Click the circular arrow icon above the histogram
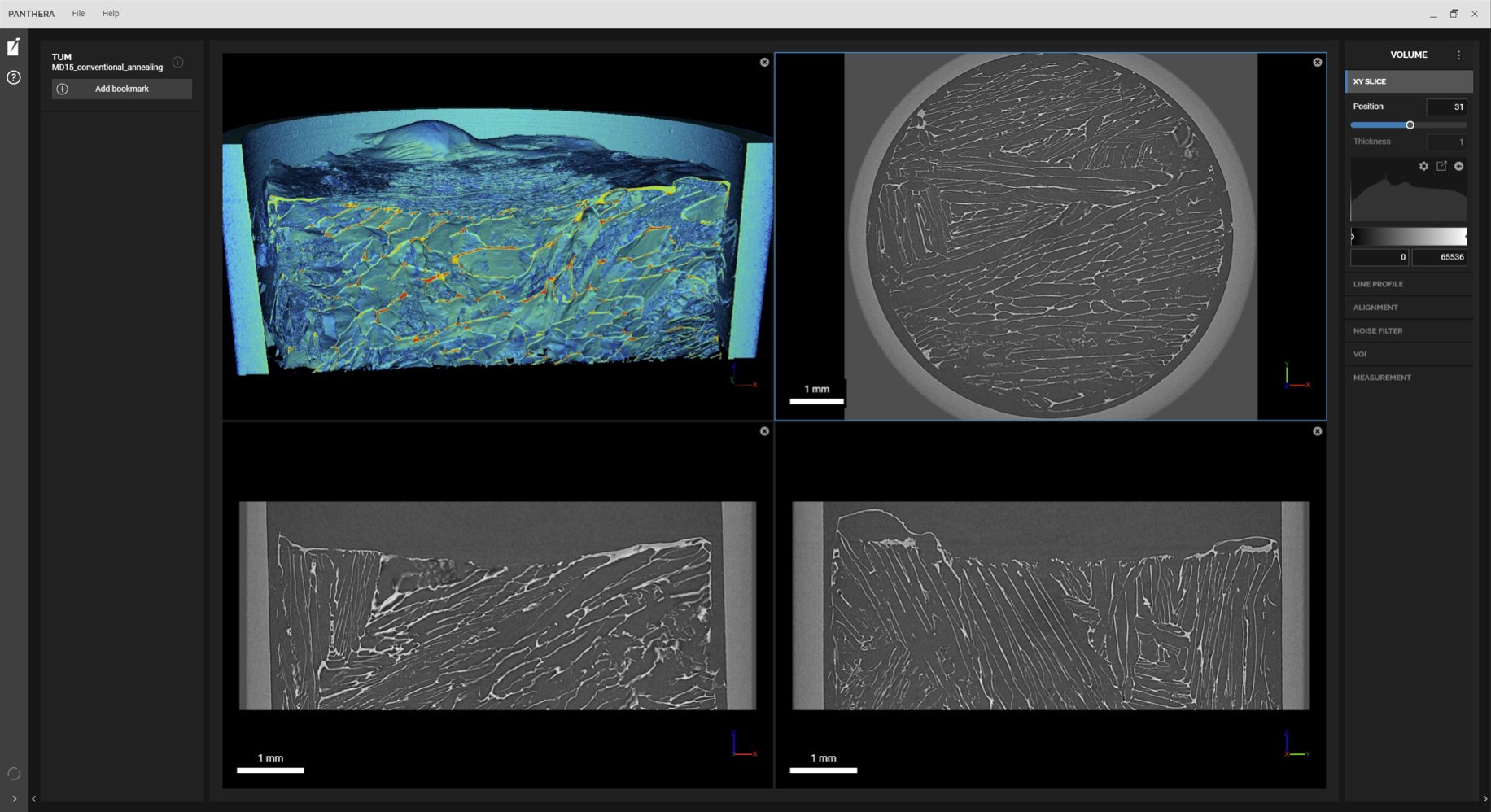 [x=1459, y=166]
